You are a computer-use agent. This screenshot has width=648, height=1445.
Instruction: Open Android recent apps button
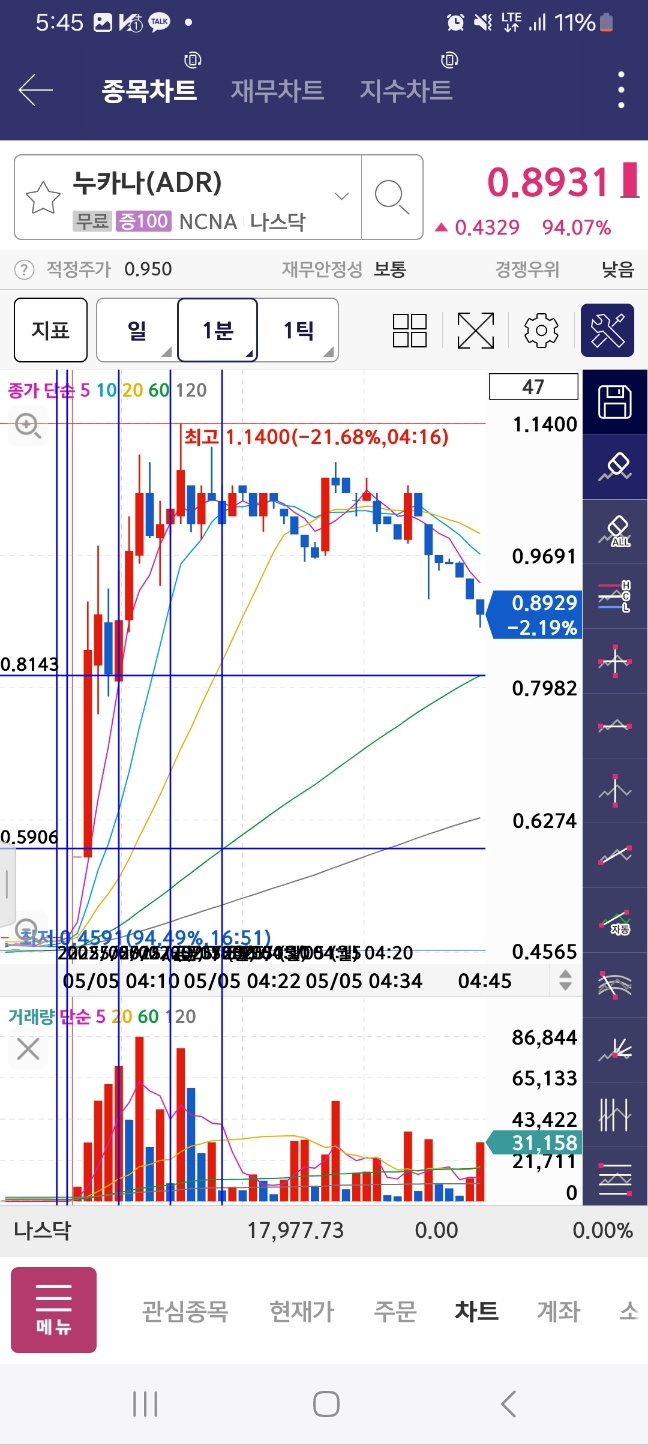(145, 1404)
